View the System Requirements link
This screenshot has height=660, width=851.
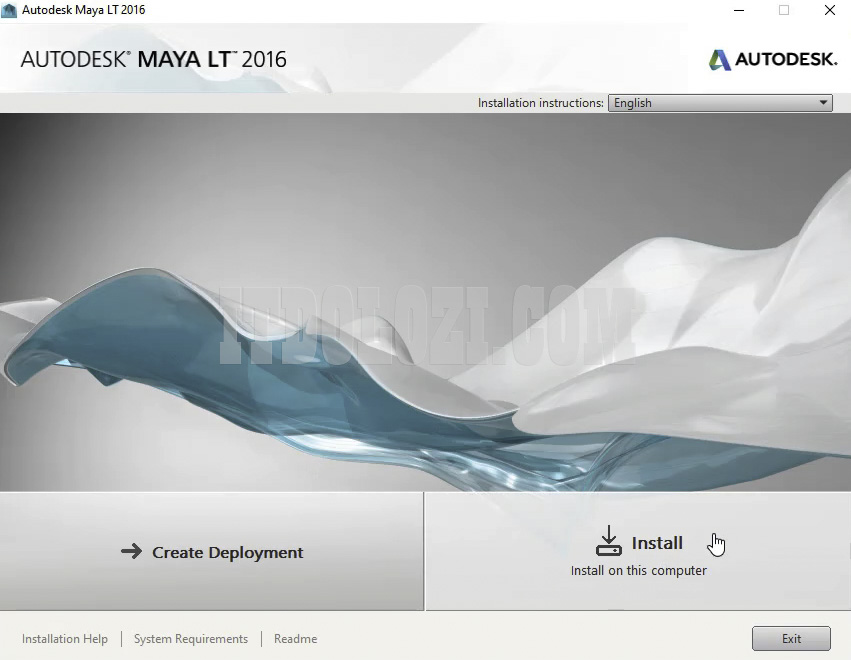tap(191, 639)
